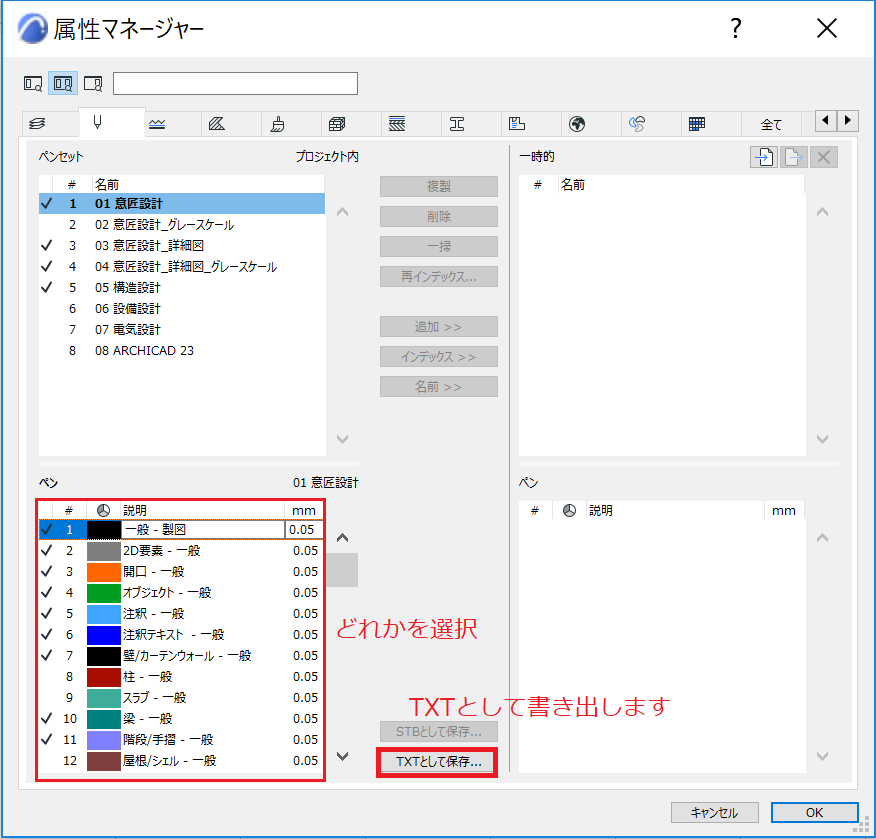Screen dimensions: 876x839
Task: Click the TXTとして保存... button
Action: coord(438,762)
